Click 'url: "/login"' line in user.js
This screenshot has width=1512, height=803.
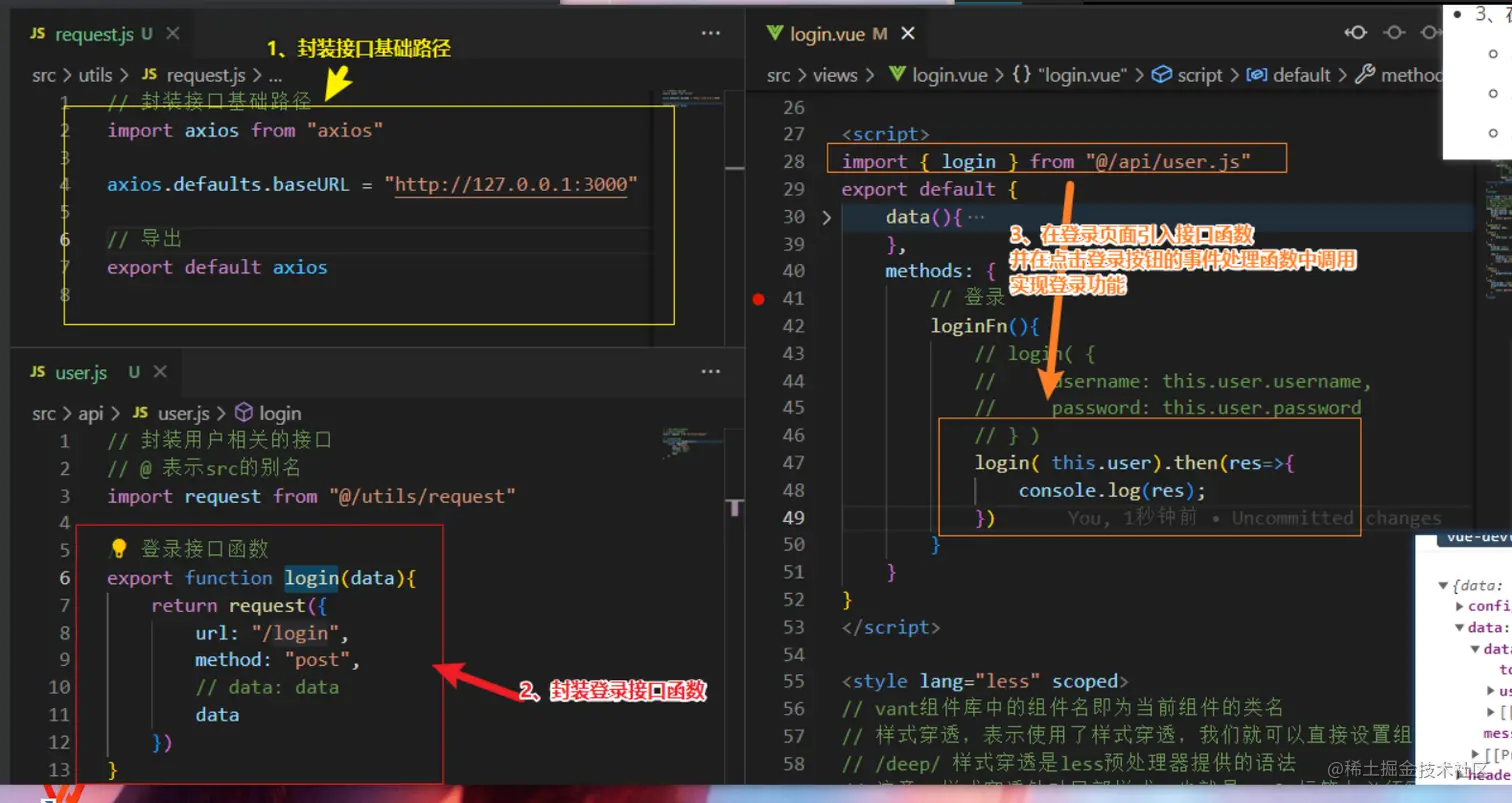272,633
